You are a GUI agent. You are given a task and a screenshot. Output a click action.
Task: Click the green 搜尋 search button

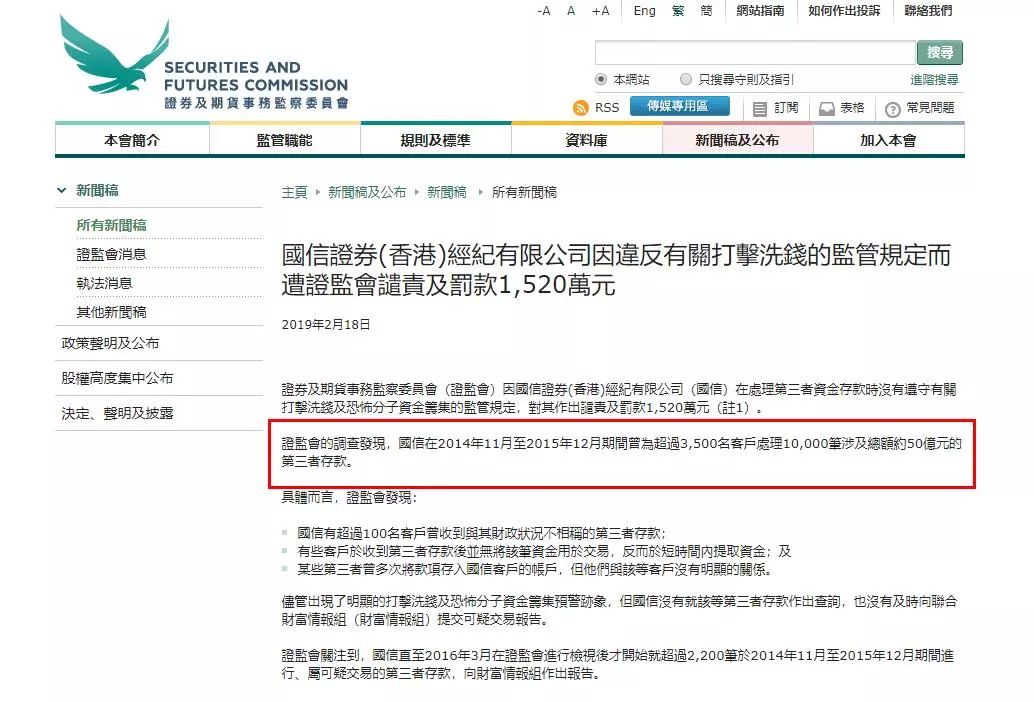(x=940, y=52)
